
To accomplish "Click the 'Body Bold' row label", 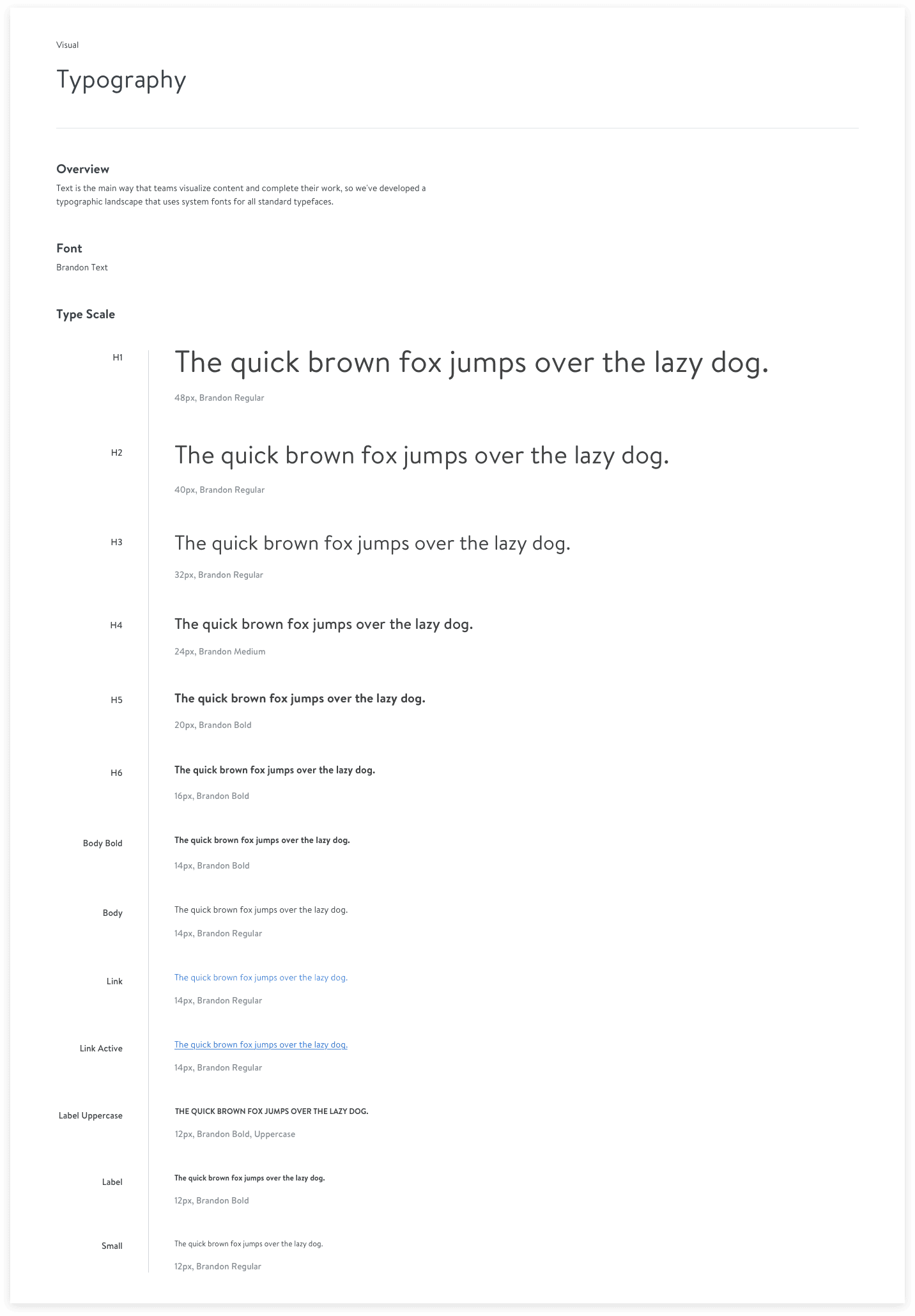I will (102, 843).
